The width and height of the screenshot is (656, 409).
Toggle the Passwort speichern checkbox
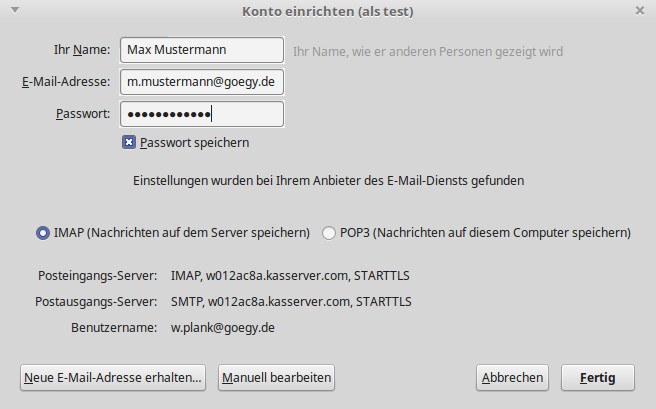(129, 143)
